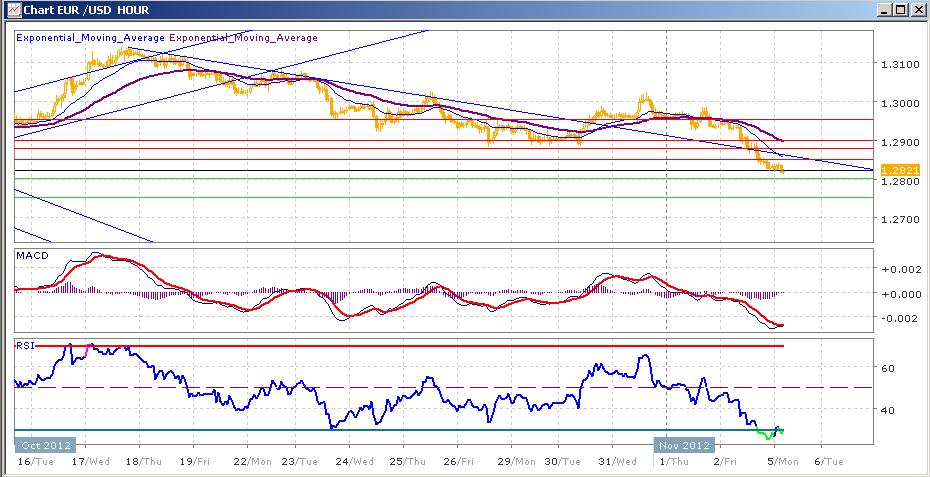Click the Nov 2012 month marker
930x477 pixels.
[683, 445]
